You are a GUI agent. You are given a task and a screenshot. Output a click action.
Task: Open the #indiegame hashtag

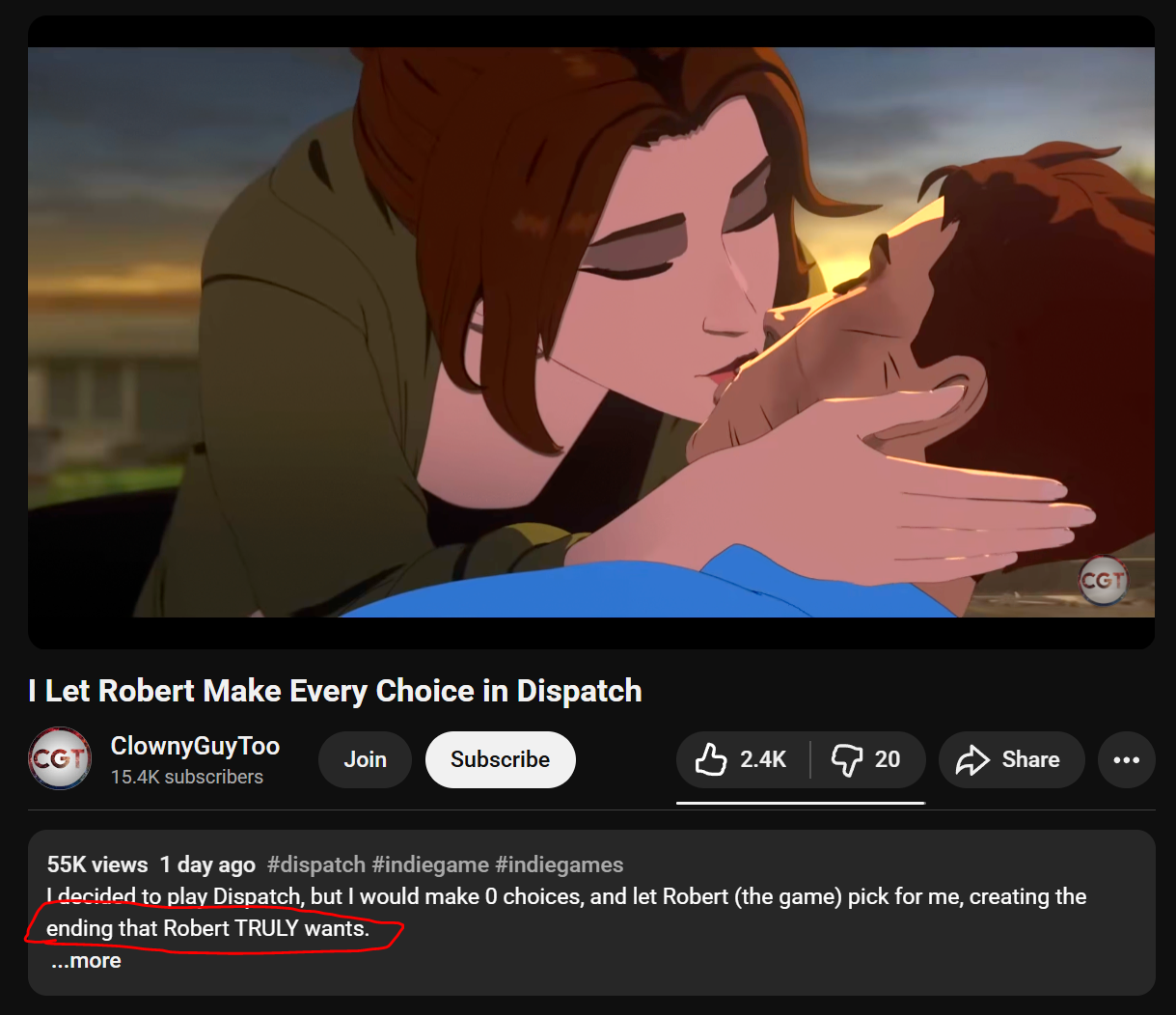(x=430, y=864)
